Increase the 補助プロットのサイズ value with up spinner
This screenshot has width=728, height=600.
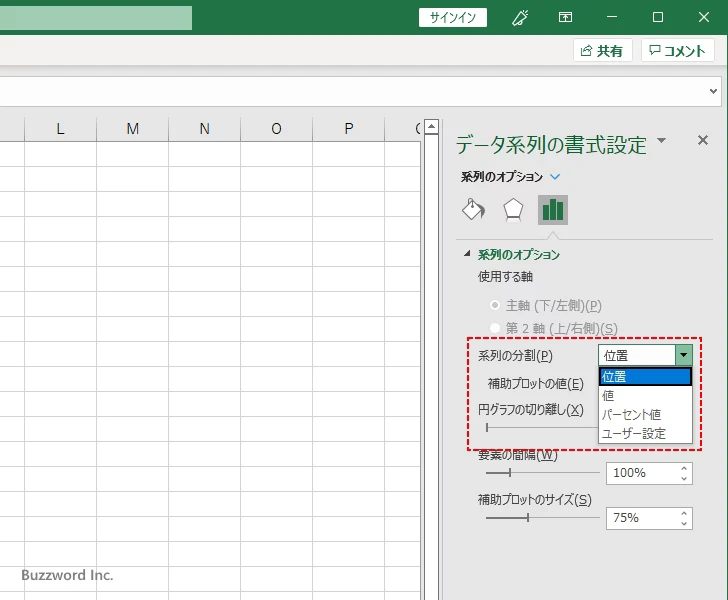pyautogui.click(x=684, y=513)
